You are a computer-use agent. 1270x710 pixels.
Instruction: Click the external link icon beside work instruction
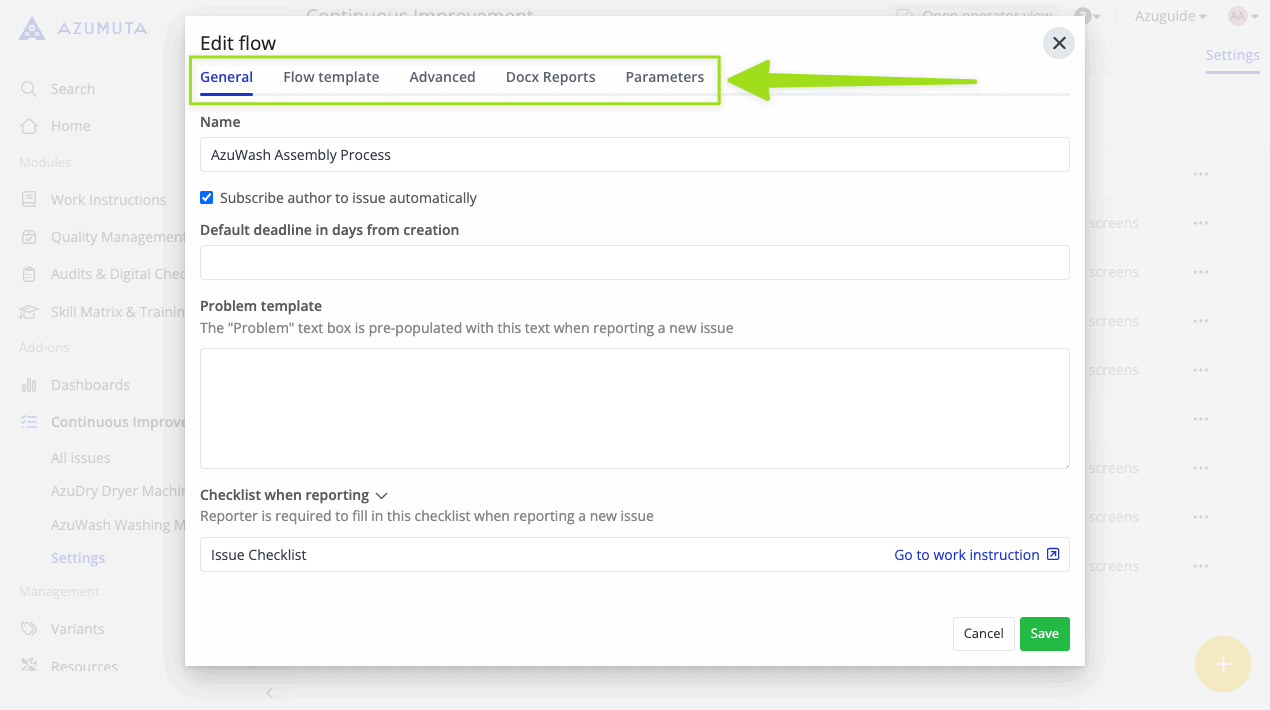click(1052, 555)
